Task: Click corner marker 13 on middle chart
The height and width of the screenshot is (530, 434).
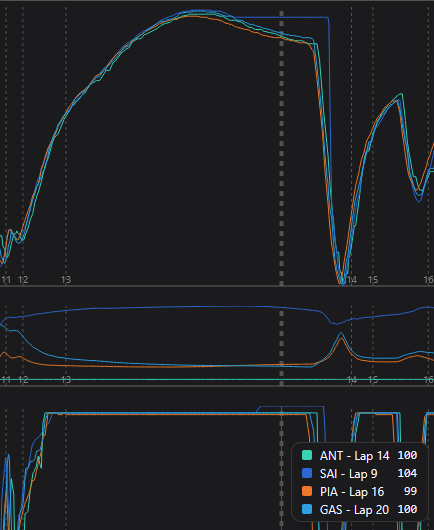Action: click(66, 380)
